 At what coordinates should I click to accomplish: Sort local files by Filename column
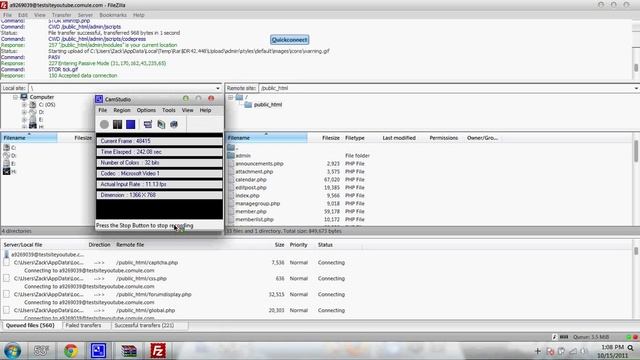[29, 138]
